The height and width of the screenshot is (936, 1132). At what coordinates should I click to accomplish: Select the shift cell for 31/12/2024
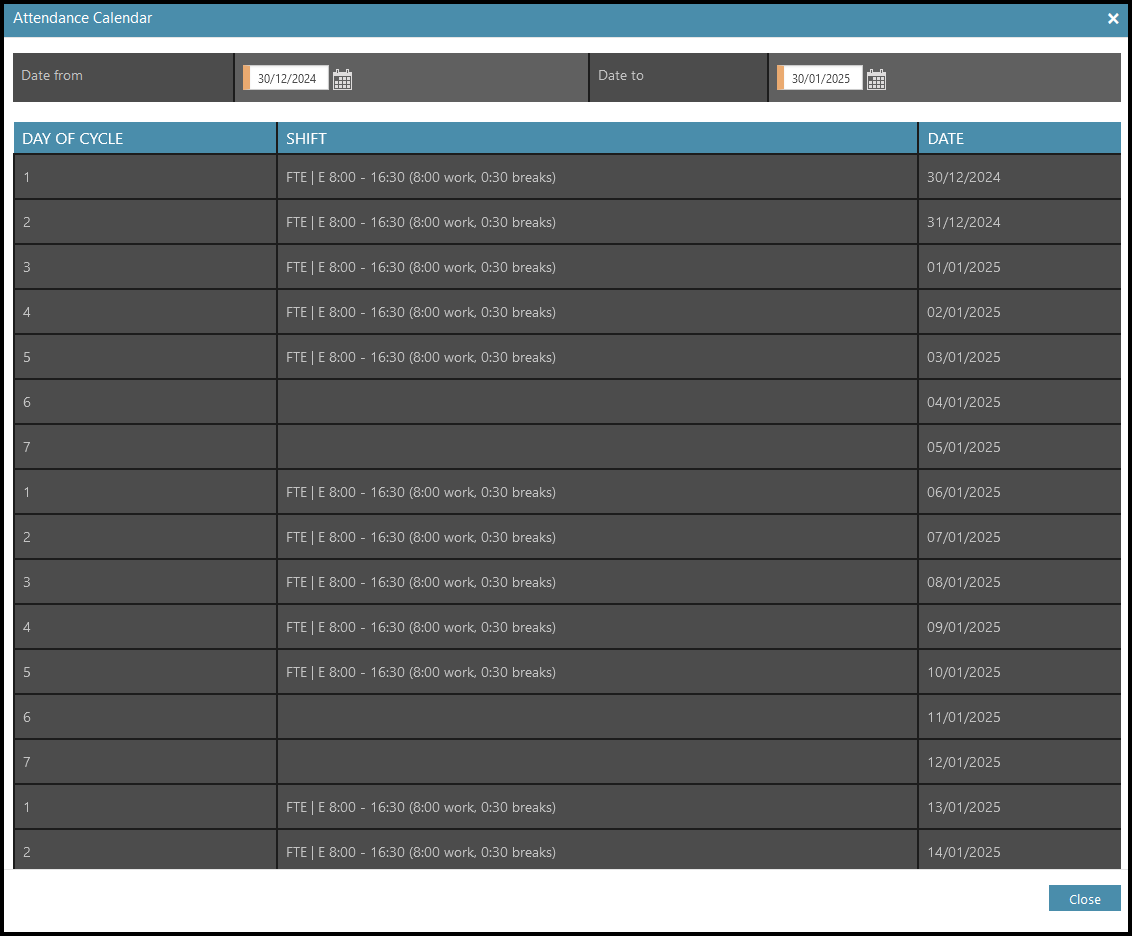click(420, 223)
